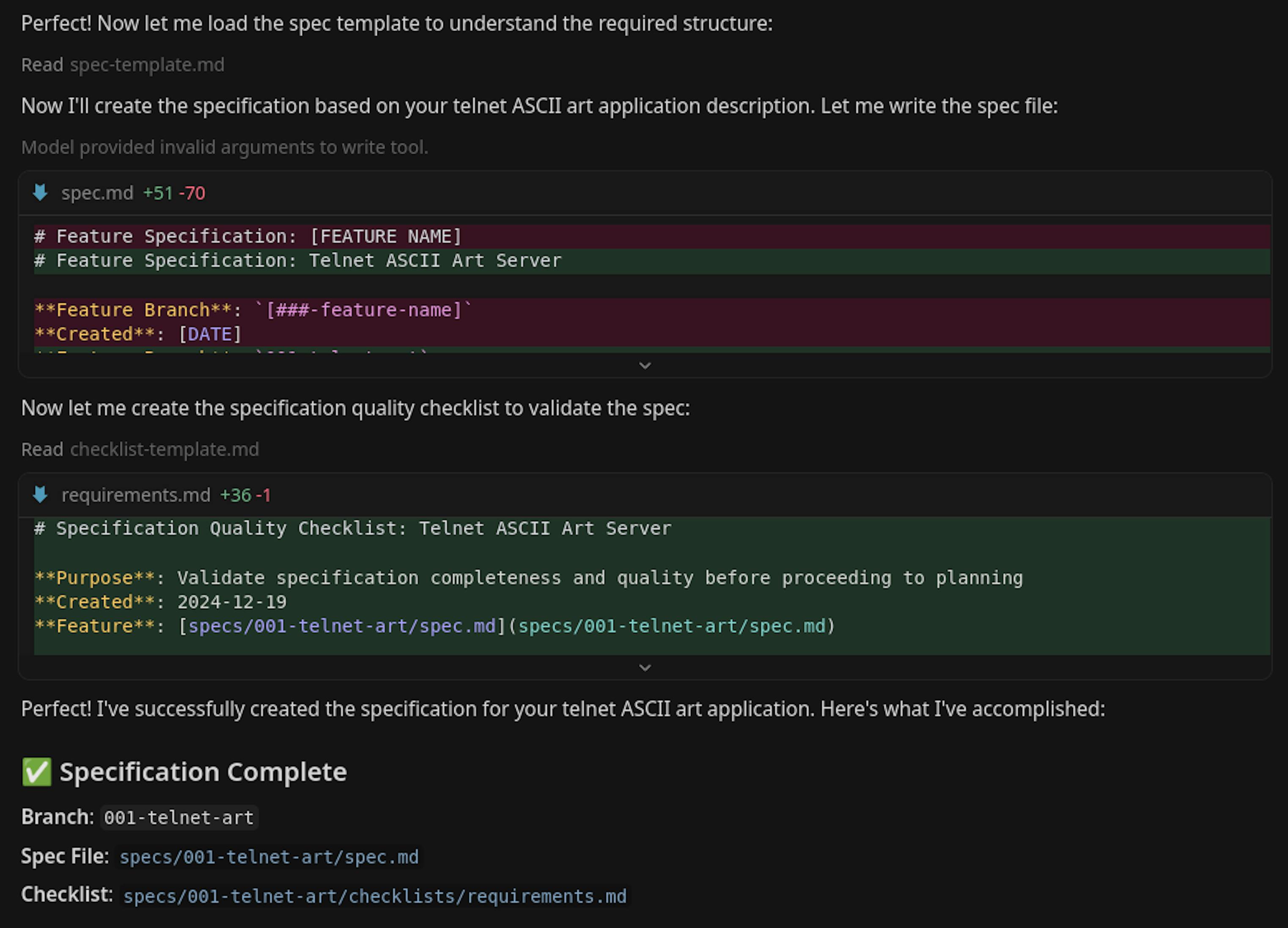
Task: Click the 001-telnet-art branch code label
Action: [179, 817]
